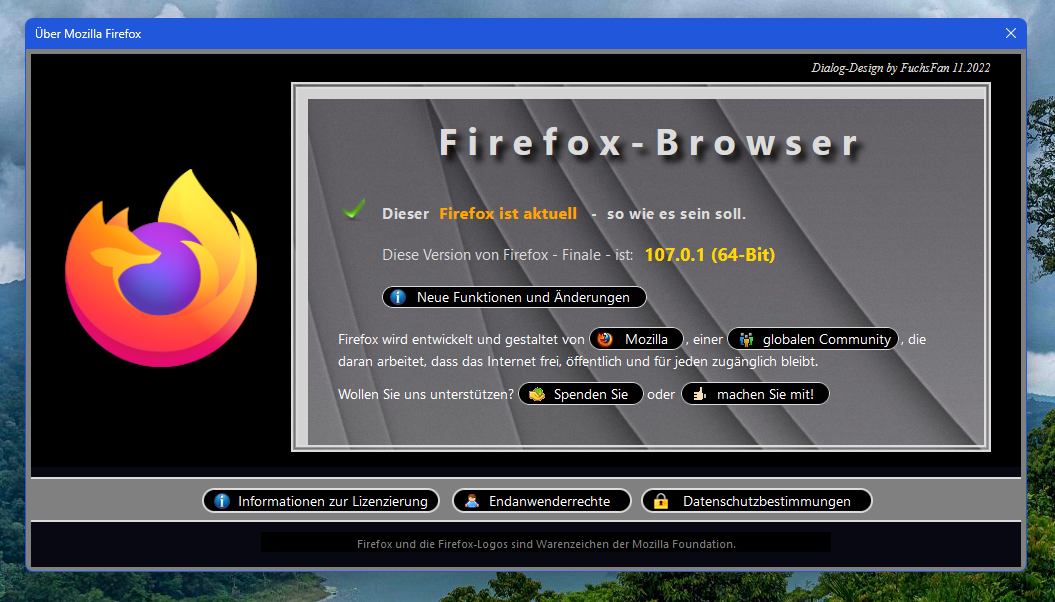Click the people icon on globalen Community
This screenshot has height=602, width=1055.
[x=745, y=340]
